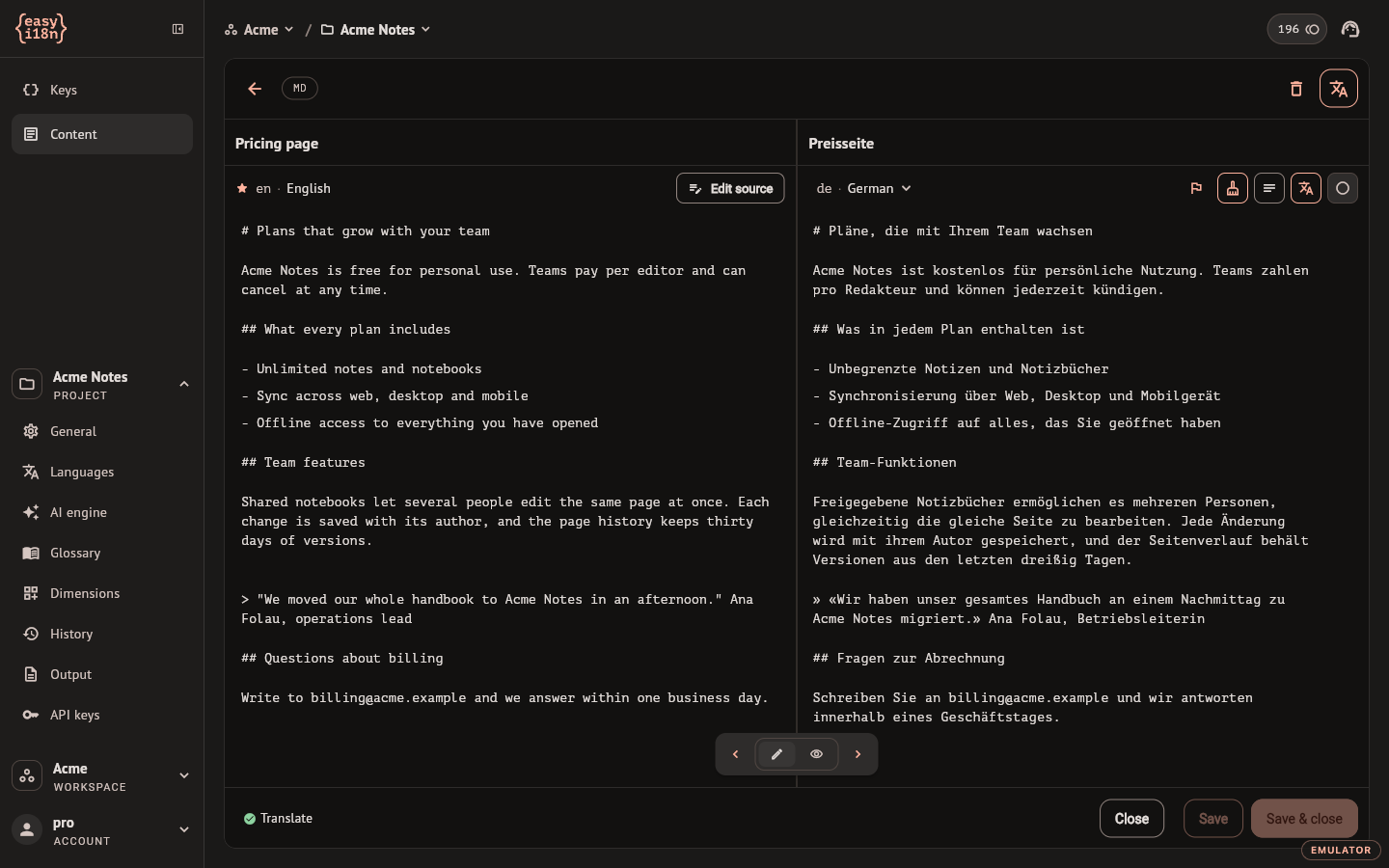Screen dimensions: 1389x868
Task: Switch to preview mode eye icon
Action: click(816, 754)
